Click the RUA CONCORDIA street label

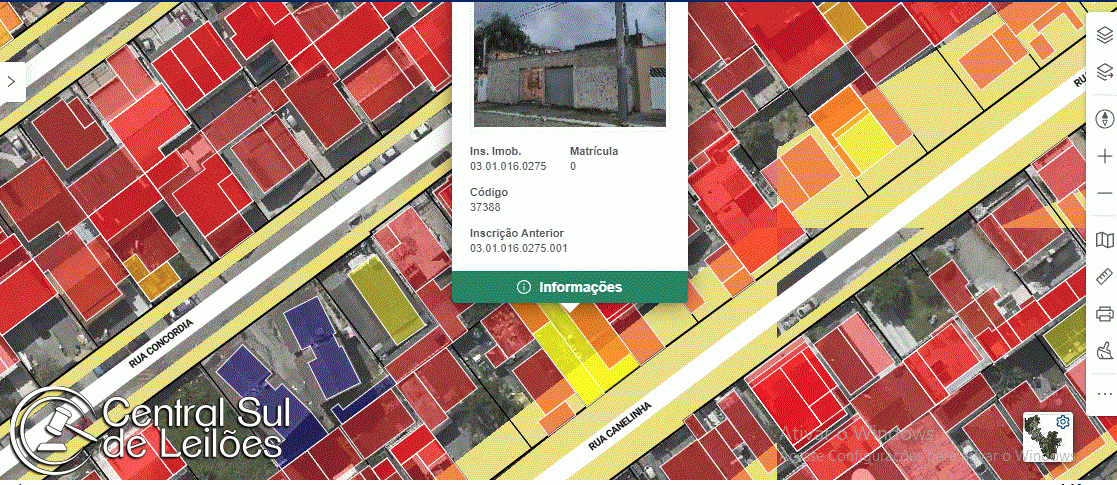[160, 343]
